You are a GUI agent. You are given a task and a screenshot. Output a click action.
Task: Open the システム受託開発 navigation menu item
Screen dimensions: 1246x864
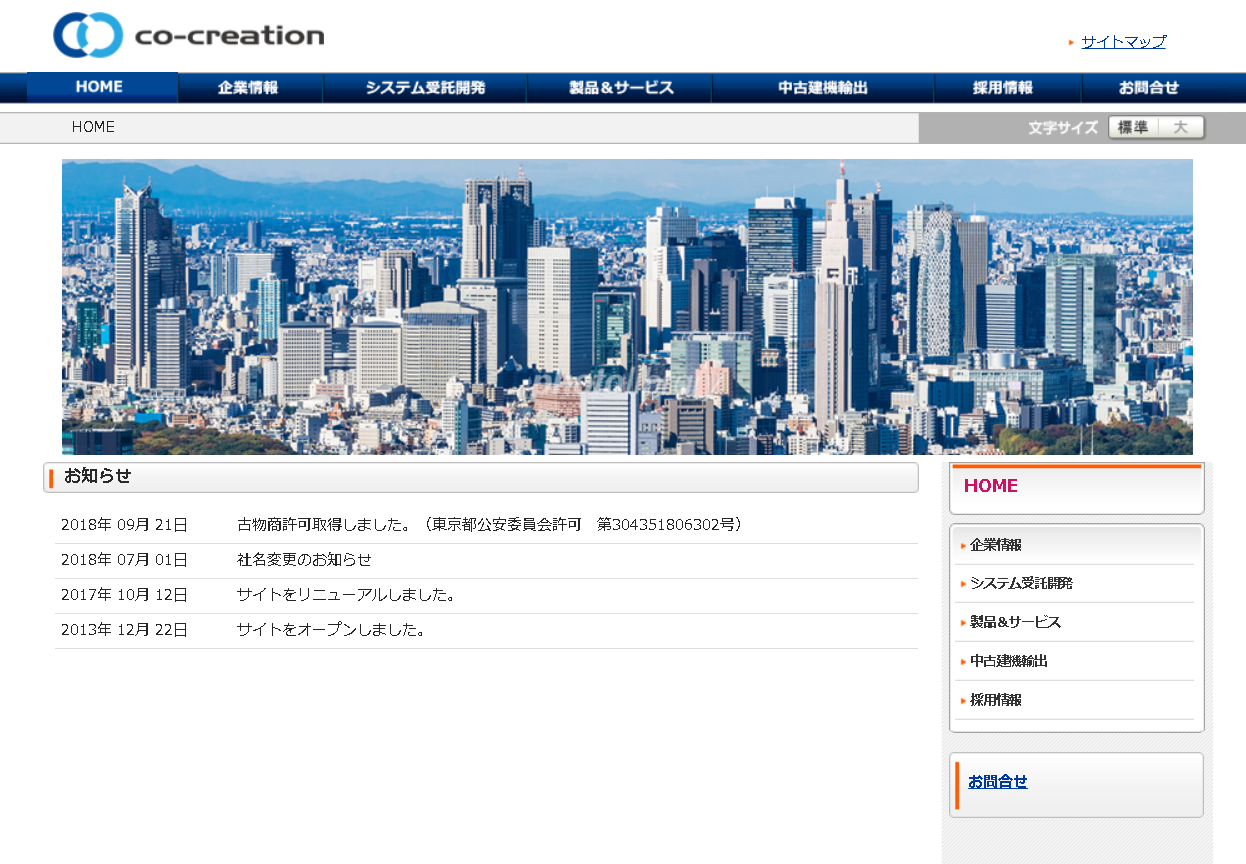point(424,87)
